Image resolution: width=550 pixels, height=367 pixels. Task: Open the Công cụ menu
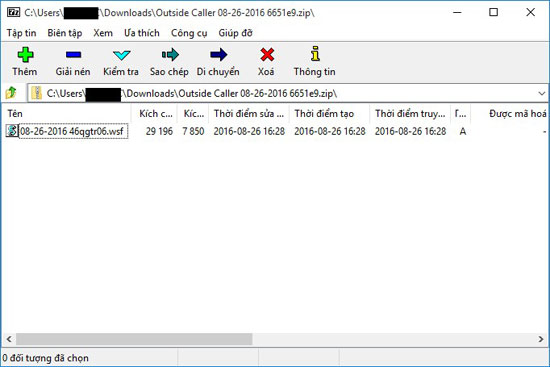pos(189,33)
